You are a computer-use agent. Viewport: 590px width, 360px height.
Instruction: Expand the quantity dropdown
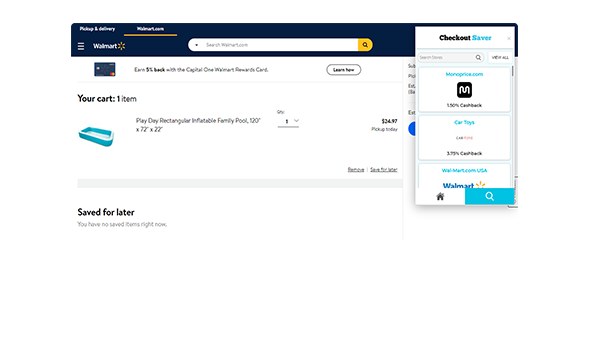(x=289, y=121)
